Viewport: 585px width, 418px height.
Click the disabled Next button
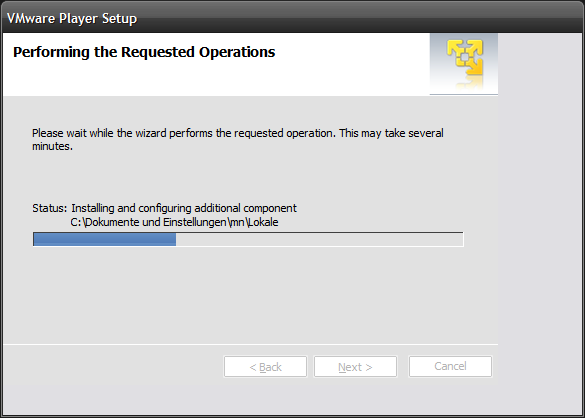point(355,366)
